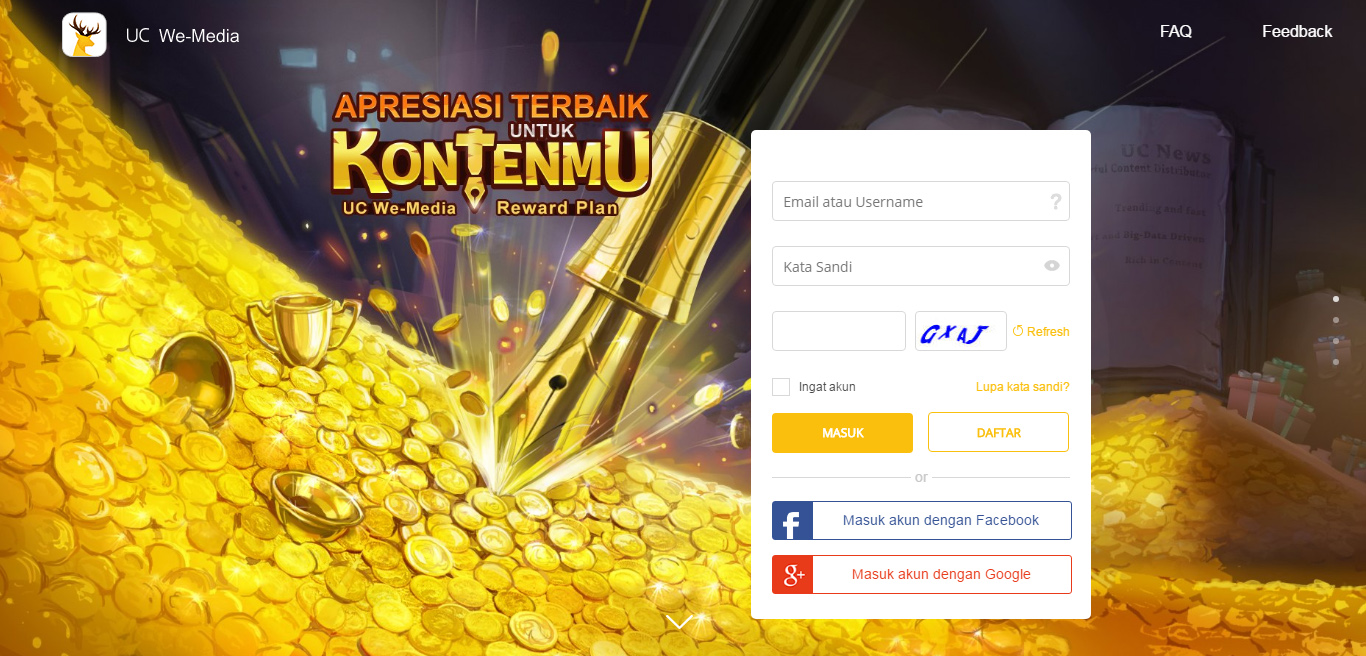Click the Google Plus logo icon
Image resolution: width=1366 pixels, height=656 pixels.
pos(792,575)
